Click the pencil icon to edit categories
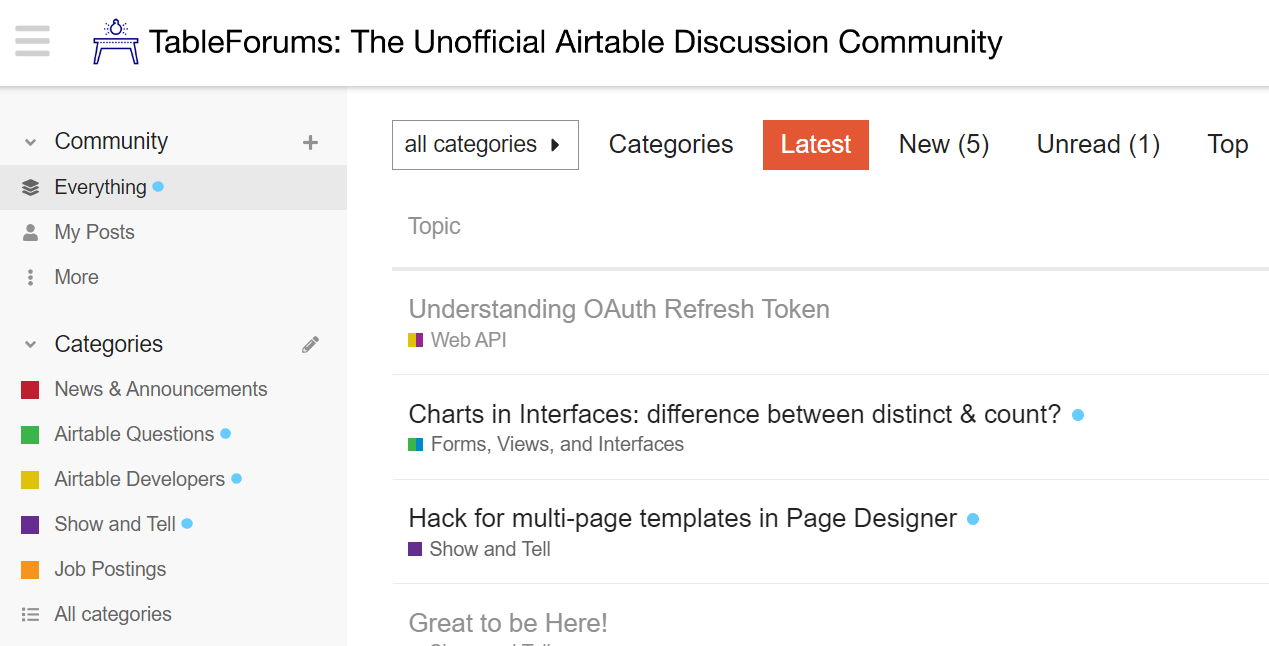This screenshot has width=1269, height=646. (310, 343)
